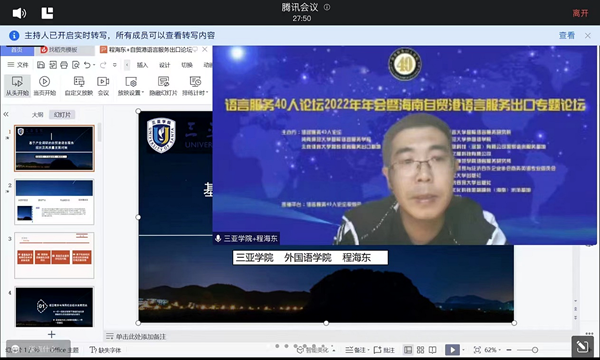Mute the Tencent Meeting speaker icon
This screenshot has height=360, width=600.
coord(19,13)
